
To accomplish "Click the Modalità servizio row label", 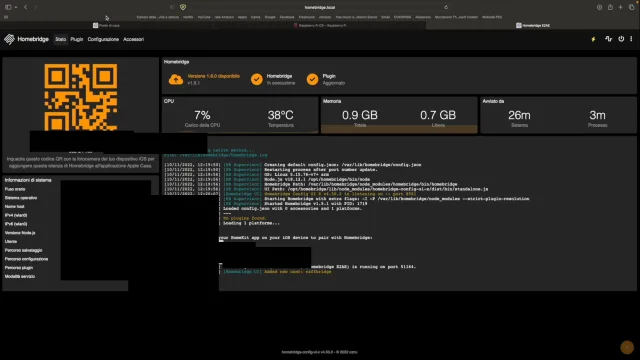I will pyautogui.click(x=20, y=277).
